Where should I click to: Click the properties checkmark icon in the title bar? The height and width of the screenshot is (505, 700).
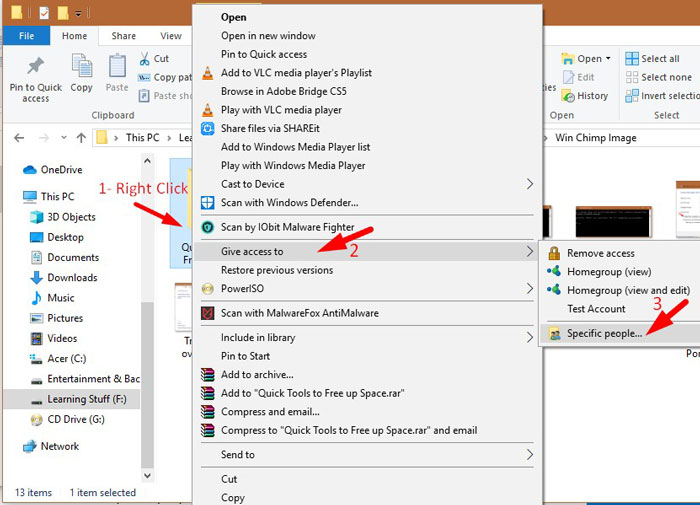[x=44, y=13]
